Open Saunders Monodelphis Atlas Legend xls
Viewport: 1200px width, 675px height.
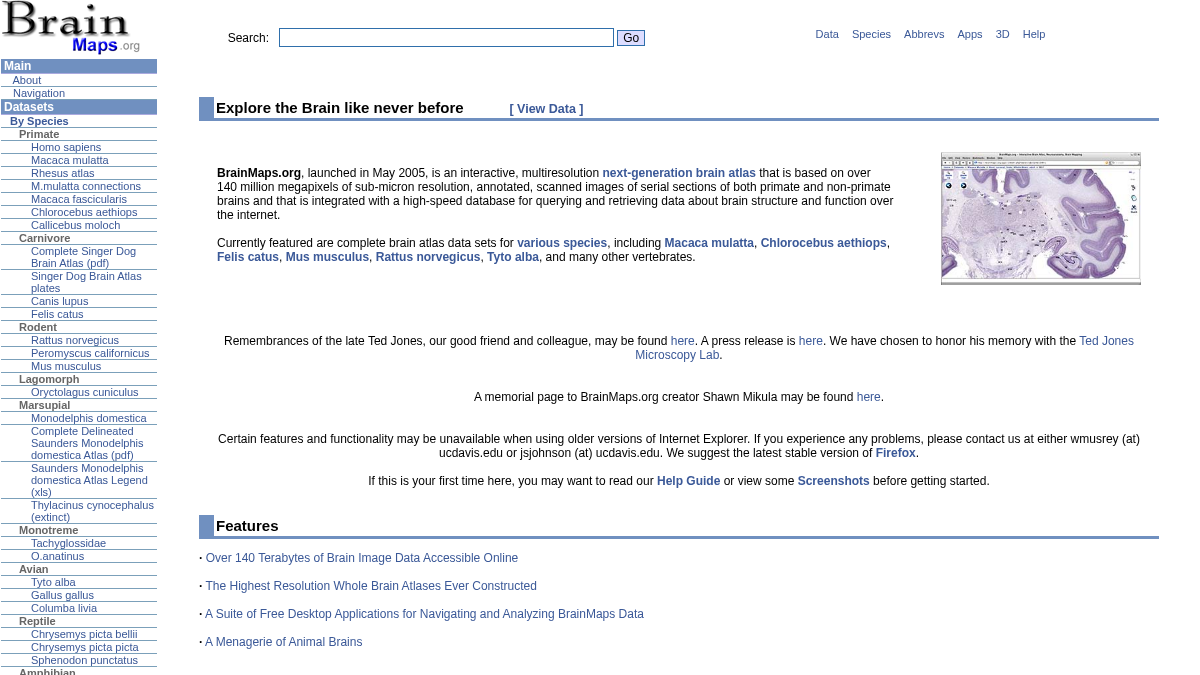click(x=89, y=480)
